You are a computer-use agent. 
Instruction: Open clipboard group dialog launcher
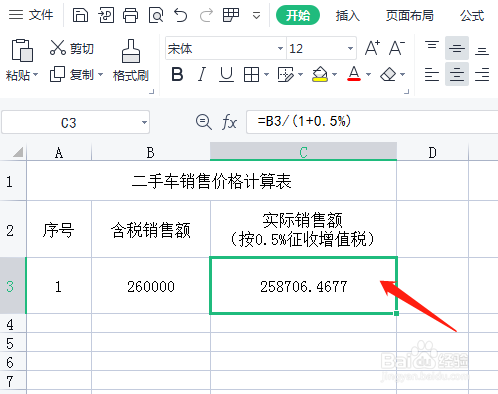point(152,91)
